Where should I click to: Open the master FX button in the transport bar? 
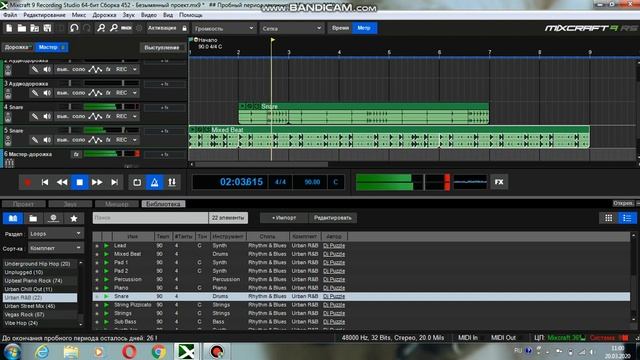[x=499, y=182]
